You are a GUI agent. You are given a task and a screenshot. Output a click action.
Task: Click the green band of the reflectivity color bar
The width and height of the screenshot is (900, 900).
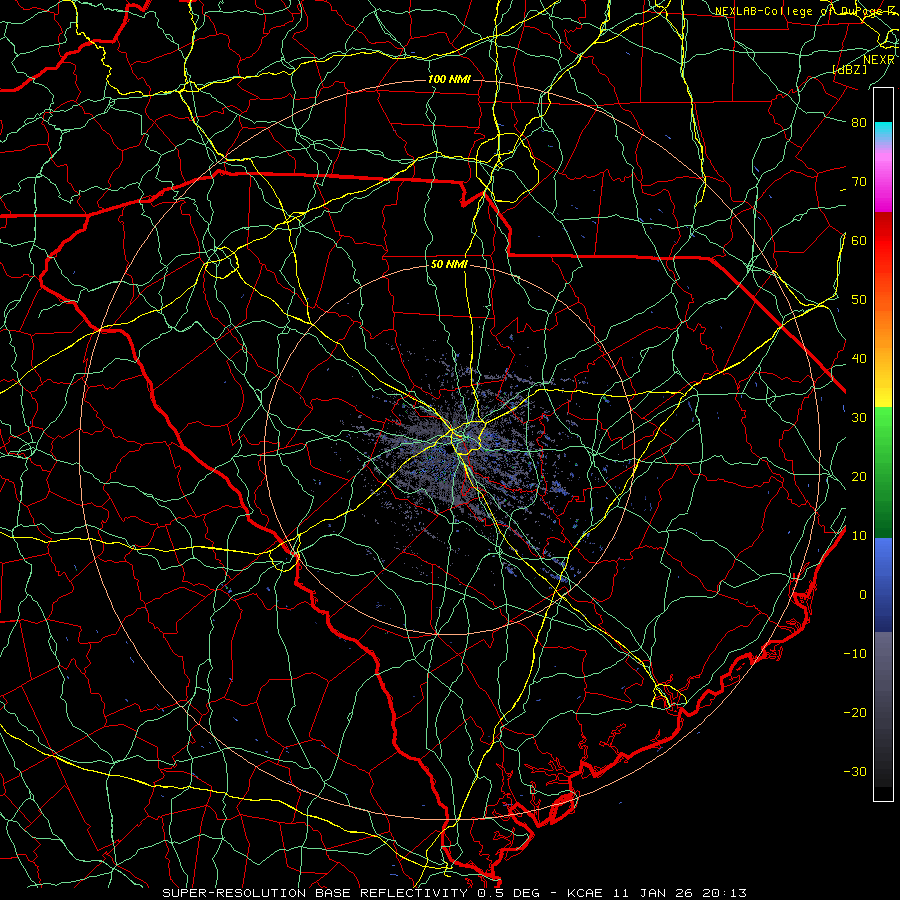[883, 472]
